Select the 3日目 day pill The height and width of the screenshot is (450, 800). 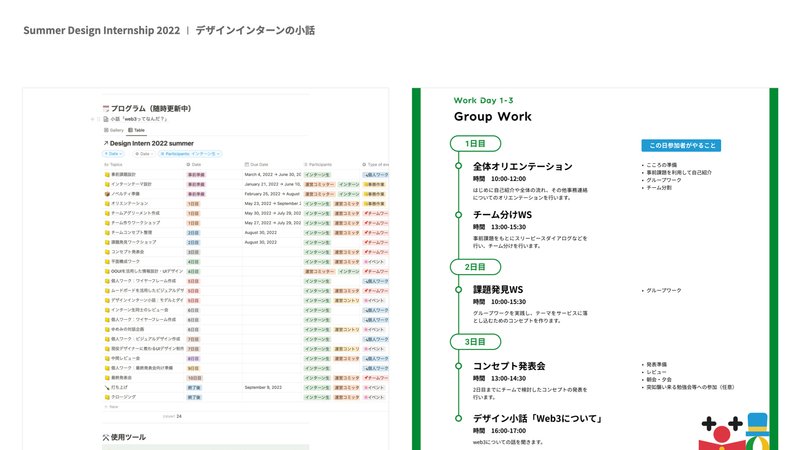(476, 342)
